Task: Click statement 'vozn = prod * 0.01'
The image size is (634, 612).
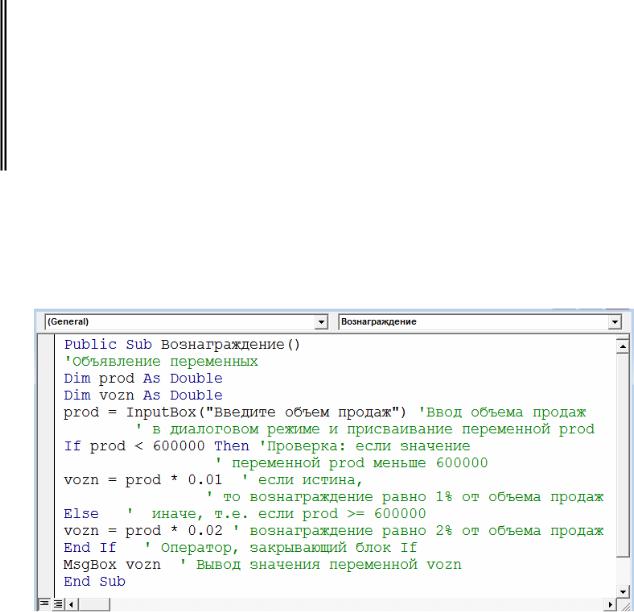Action: click(x=143, y=480)
